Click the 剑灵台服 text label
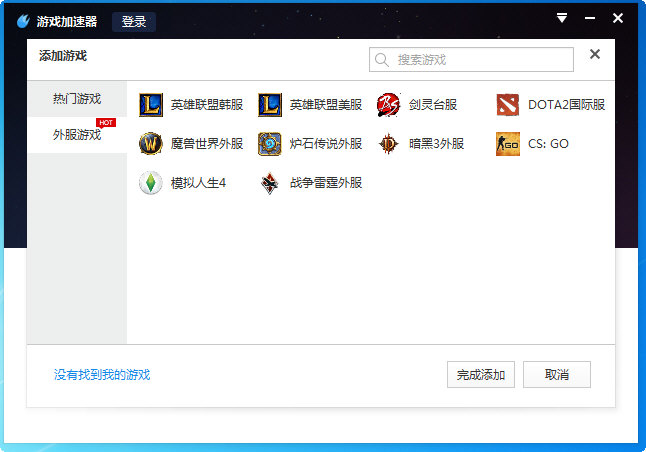The image size is (646, 452). pos(433,105)
